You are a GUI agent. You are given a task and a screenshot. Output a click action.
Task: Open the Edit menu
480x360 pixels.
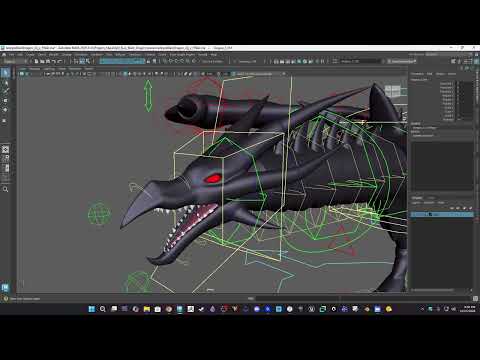[x=20, y=55]
